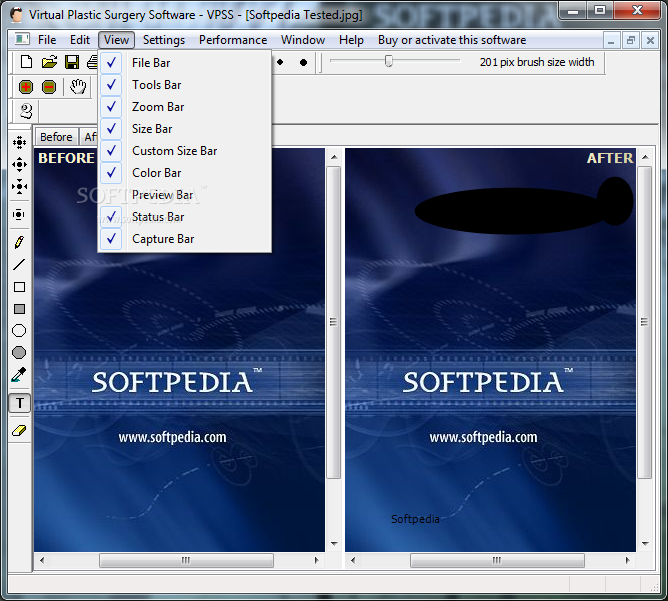Image resolution: width=668 pixels, height=601 pixels.
Task: Select the bracketed dot warp tool
Action: (x=19, y=214)
